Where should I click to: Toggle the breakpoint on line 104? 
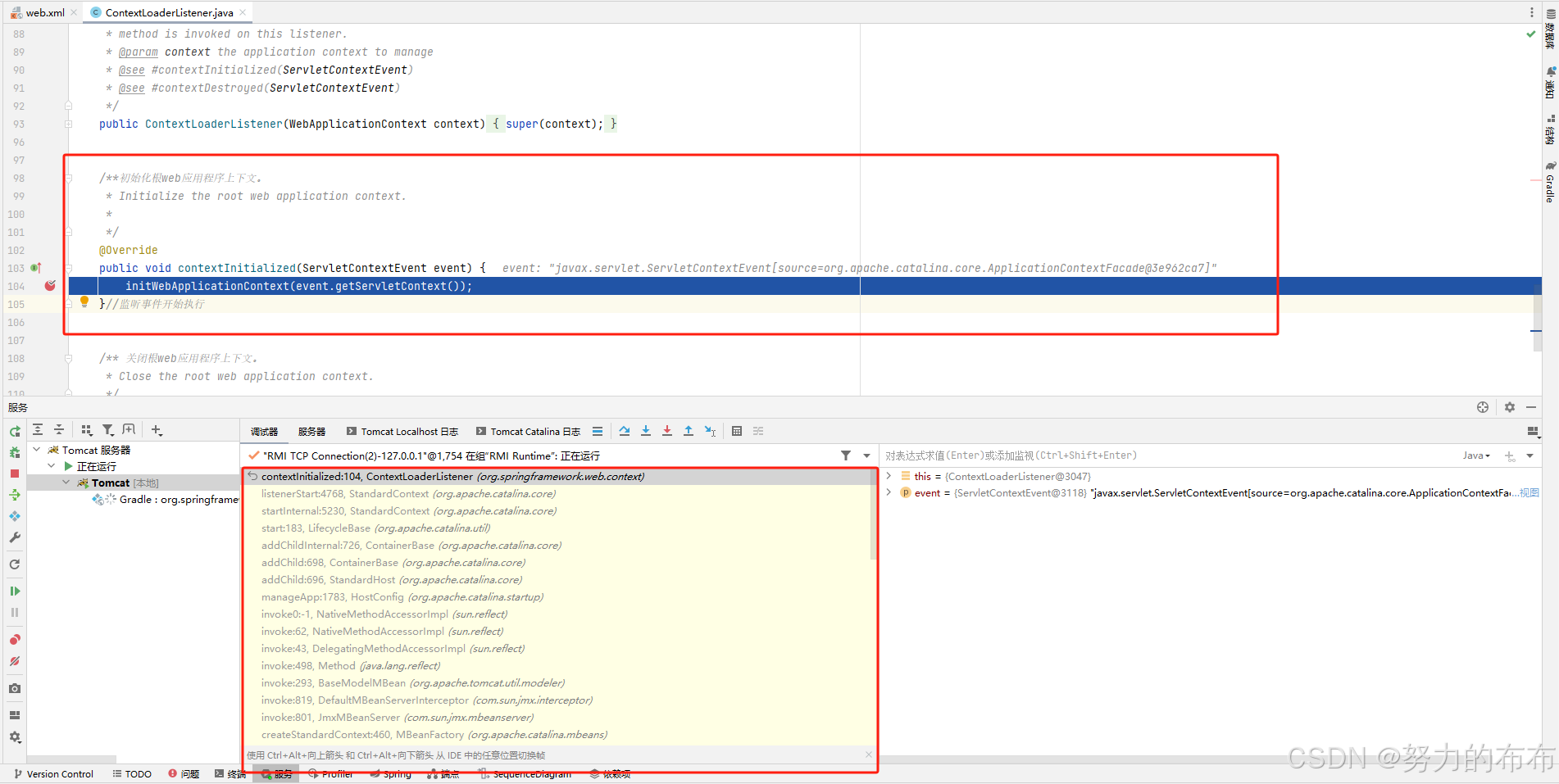(x=50, y=285)
